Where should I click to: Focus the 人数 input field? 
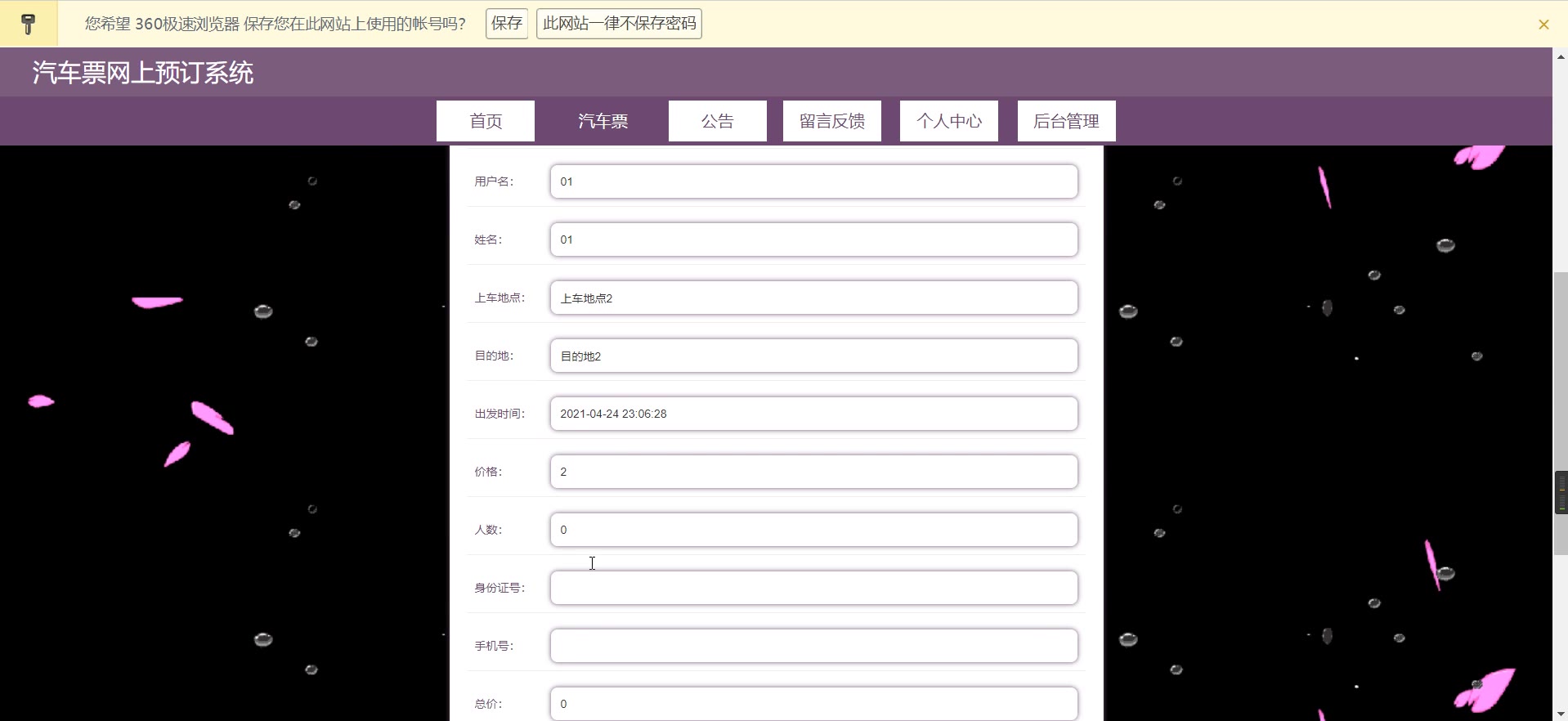pos(814,530)
